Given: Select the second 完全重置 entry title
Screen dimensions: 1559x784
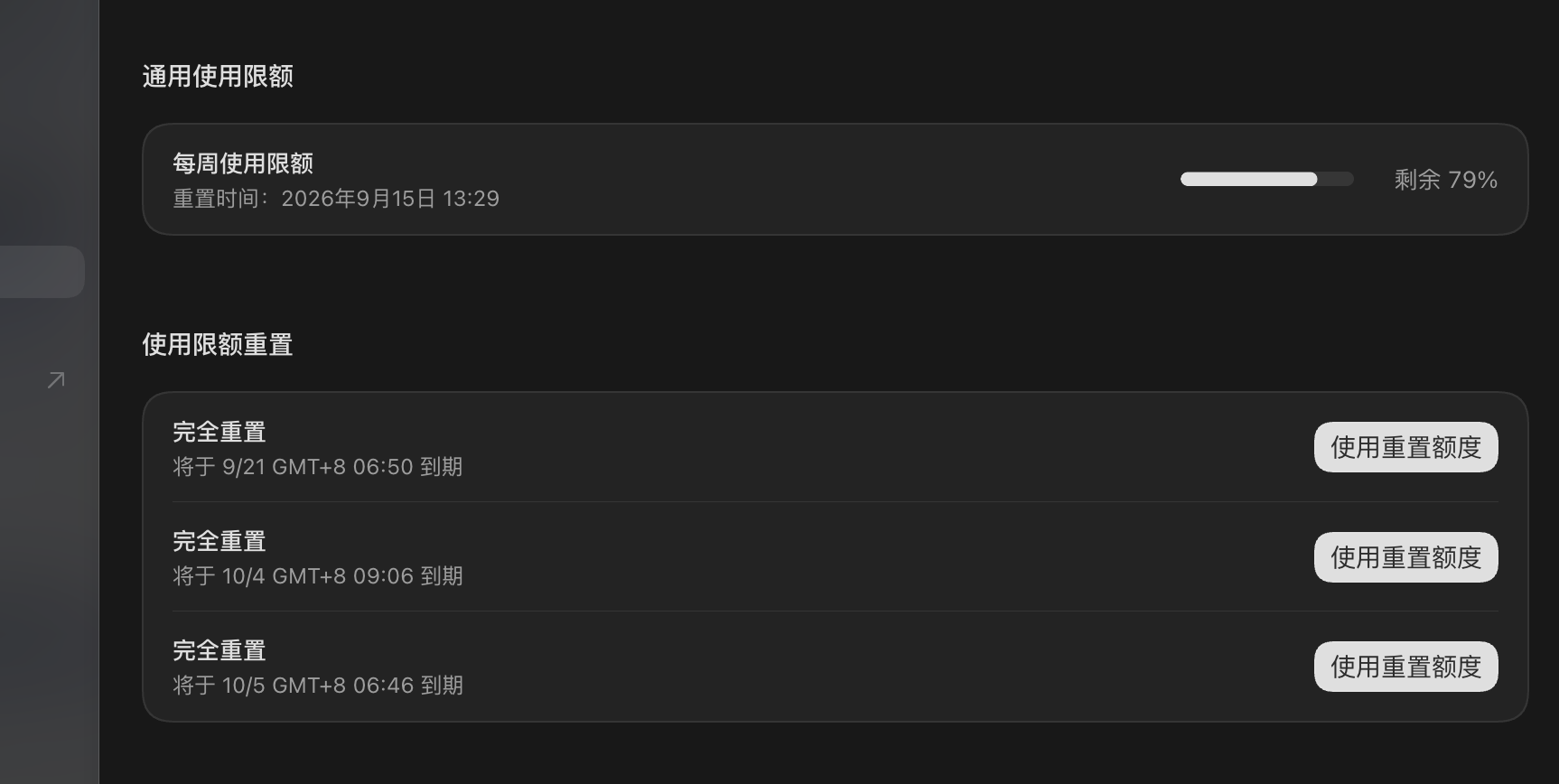Looking at the screenshot, I should click(219, 541).
